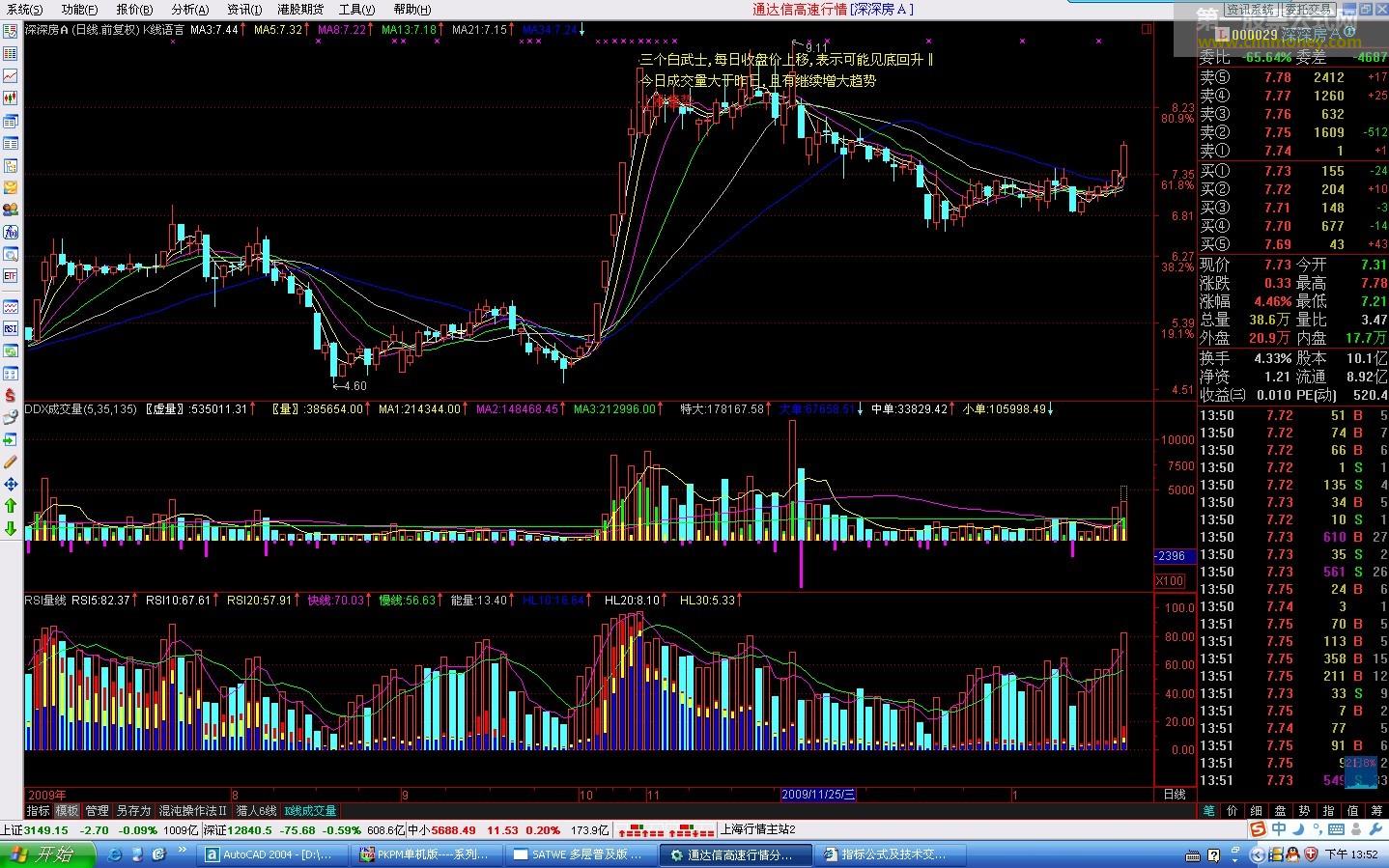The image size is (1389, 868).
Task: Open the 资讯(I) menu
Action: click(x=244, y=9)
